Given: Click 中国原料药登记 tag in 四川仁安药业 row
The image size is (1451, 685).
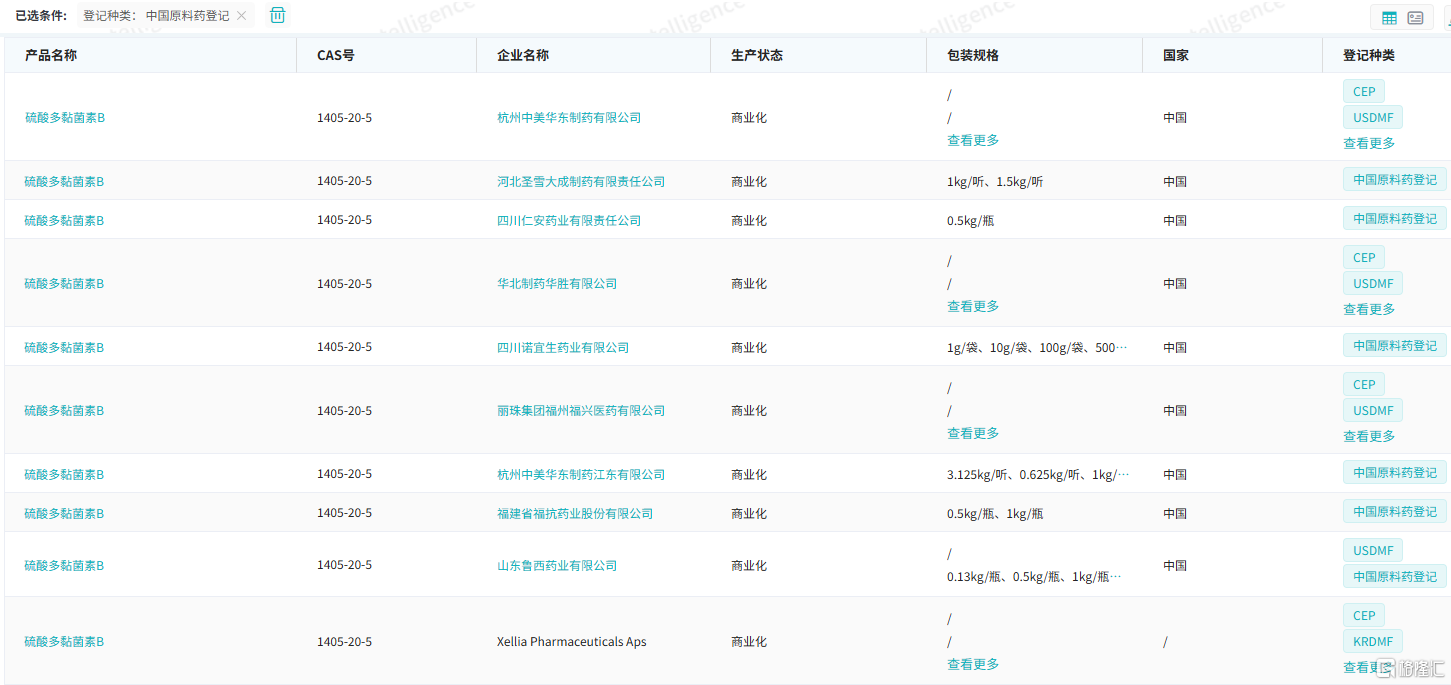Looking at the screenshot, I should tap(1394, 218).
